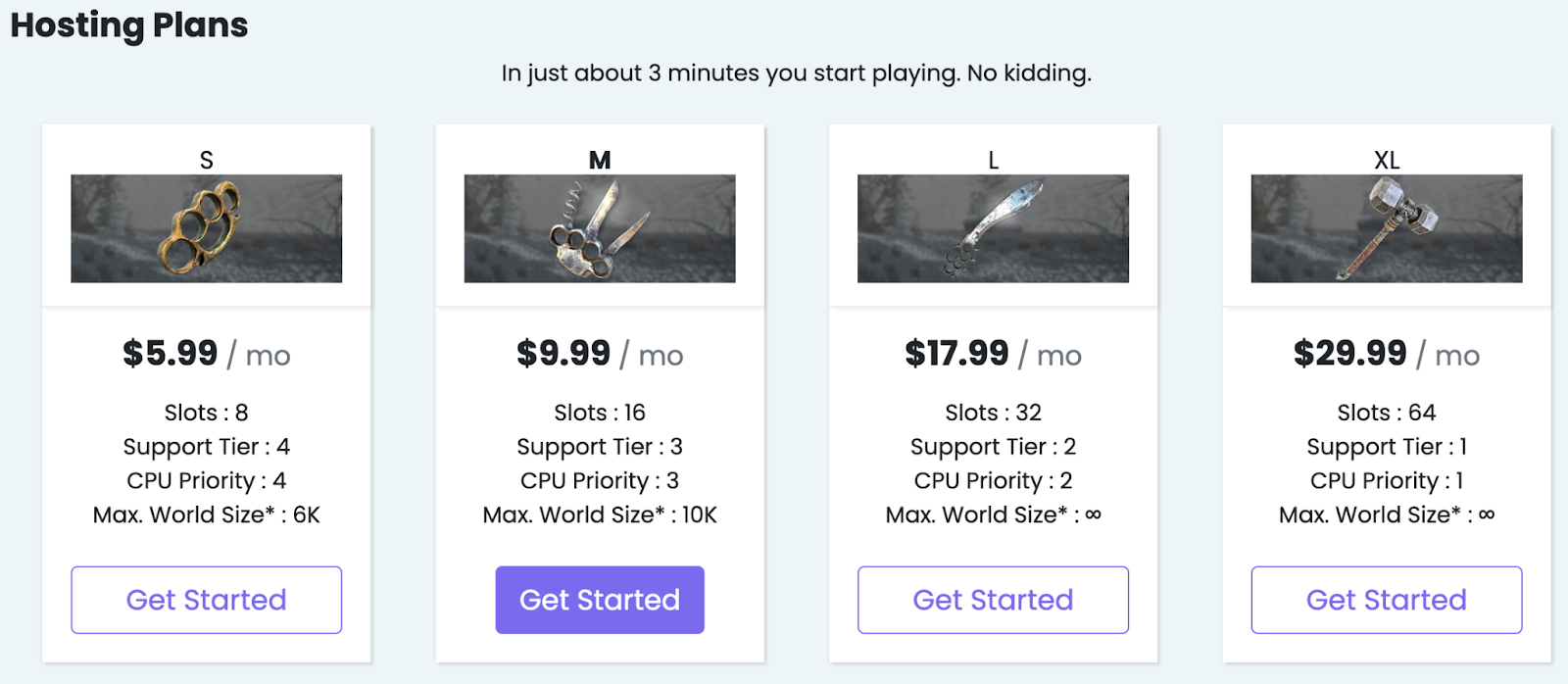Screen dimensions: 1568x684
Task: Click the $17.99 / mo price
Action: [993, 354]
